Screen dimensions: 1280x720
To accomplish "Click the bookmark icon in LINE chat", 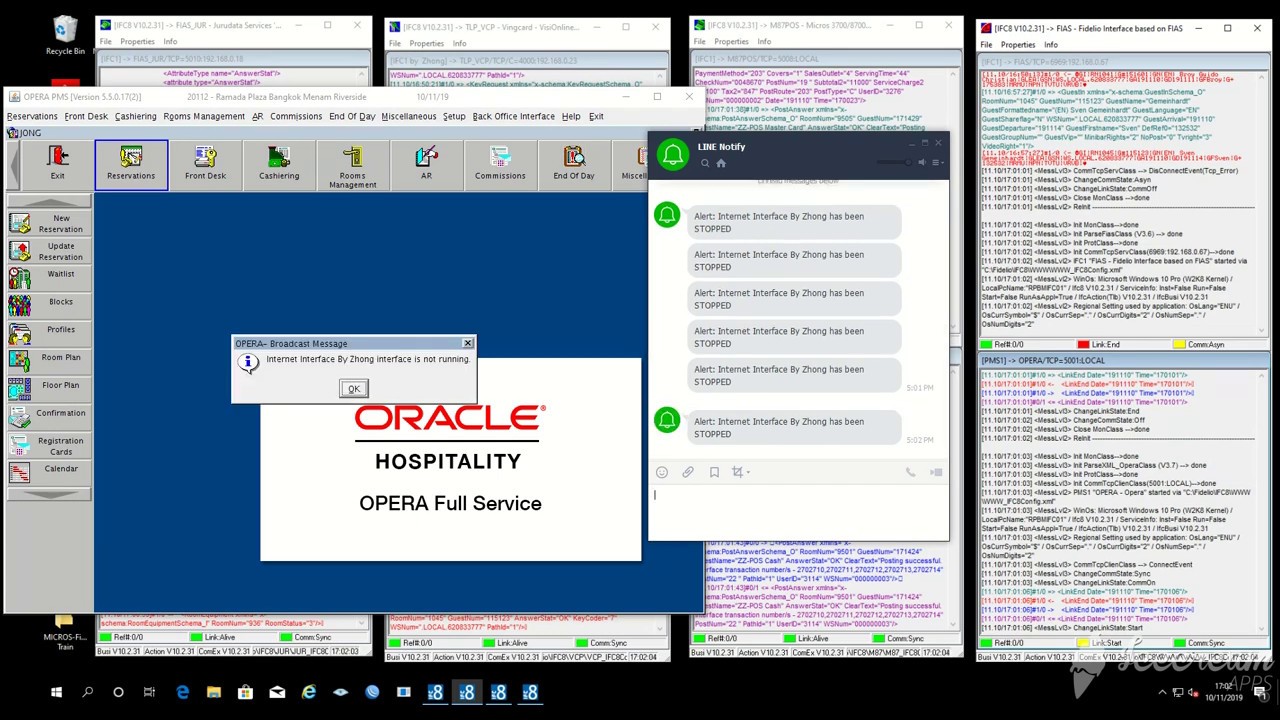I will point(714,472).
